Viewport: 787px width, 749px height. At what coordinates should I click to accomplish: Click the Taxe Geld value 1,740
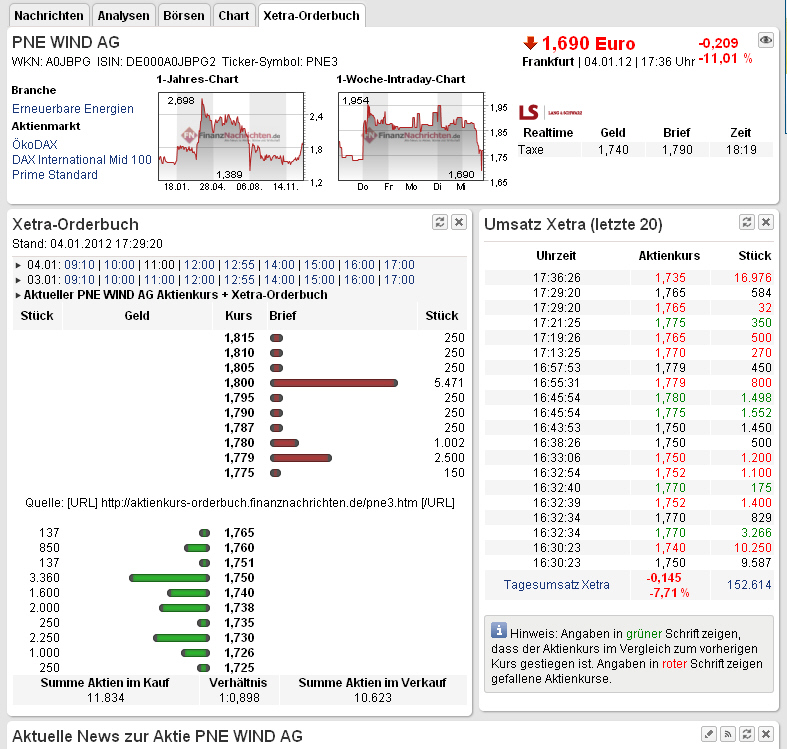613,150
